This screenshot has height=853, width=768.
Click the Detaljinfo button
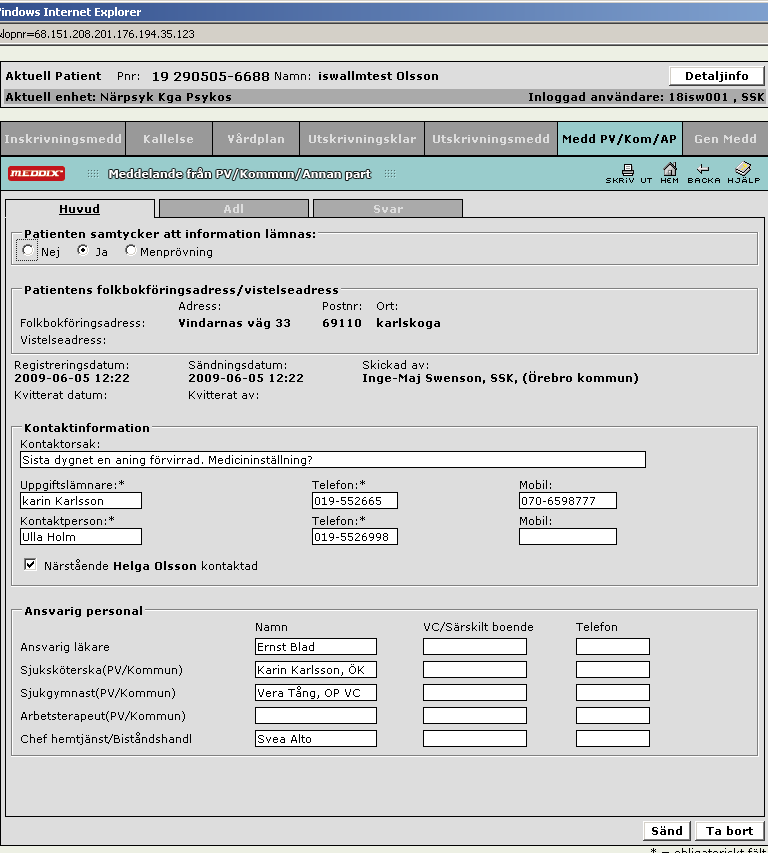click(x=716, y=76)
